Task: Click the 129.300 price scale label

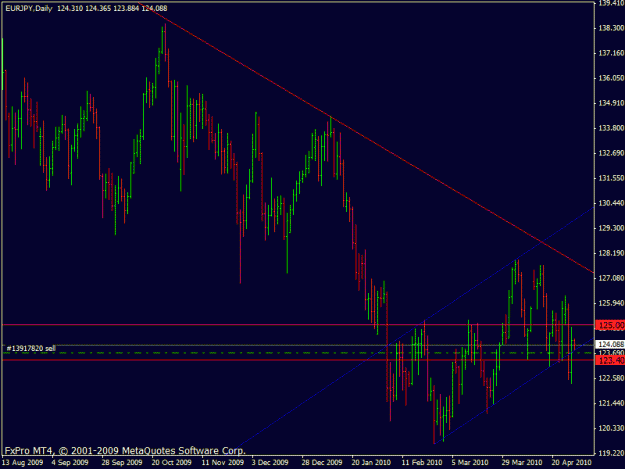Action: tap(611, 228)
